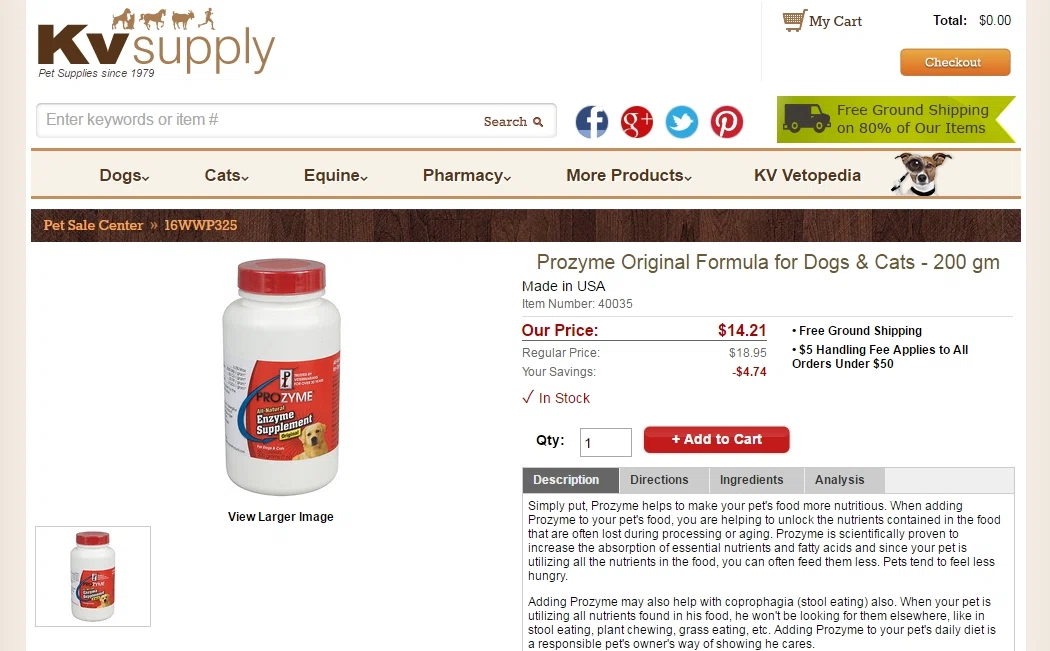
Task: Click the My Cart shopping cart icon
Action: (x=794, y=21)
